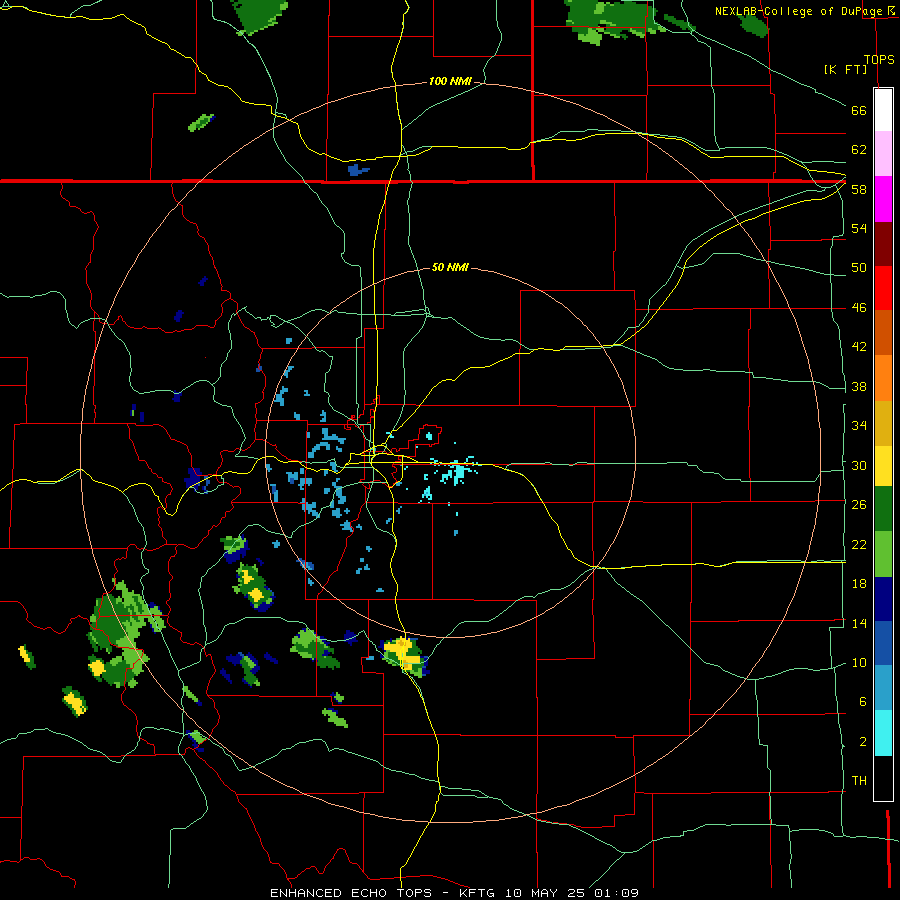The height and width of the screenshot is (900, 900).
Task: Click the "TH" threshold label
Action: (859, 781)
